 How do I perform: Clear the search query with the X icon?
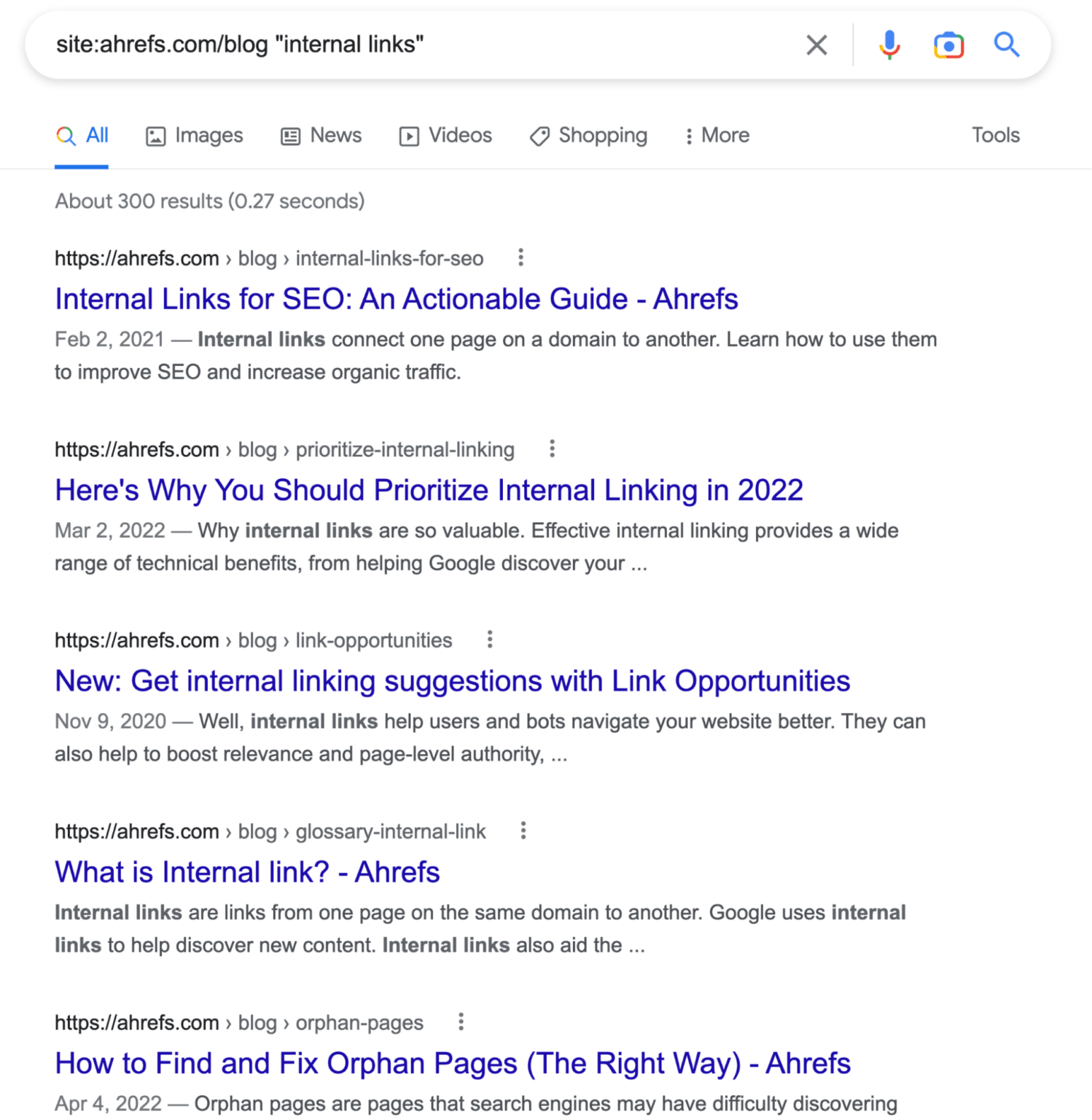point(816,45)
